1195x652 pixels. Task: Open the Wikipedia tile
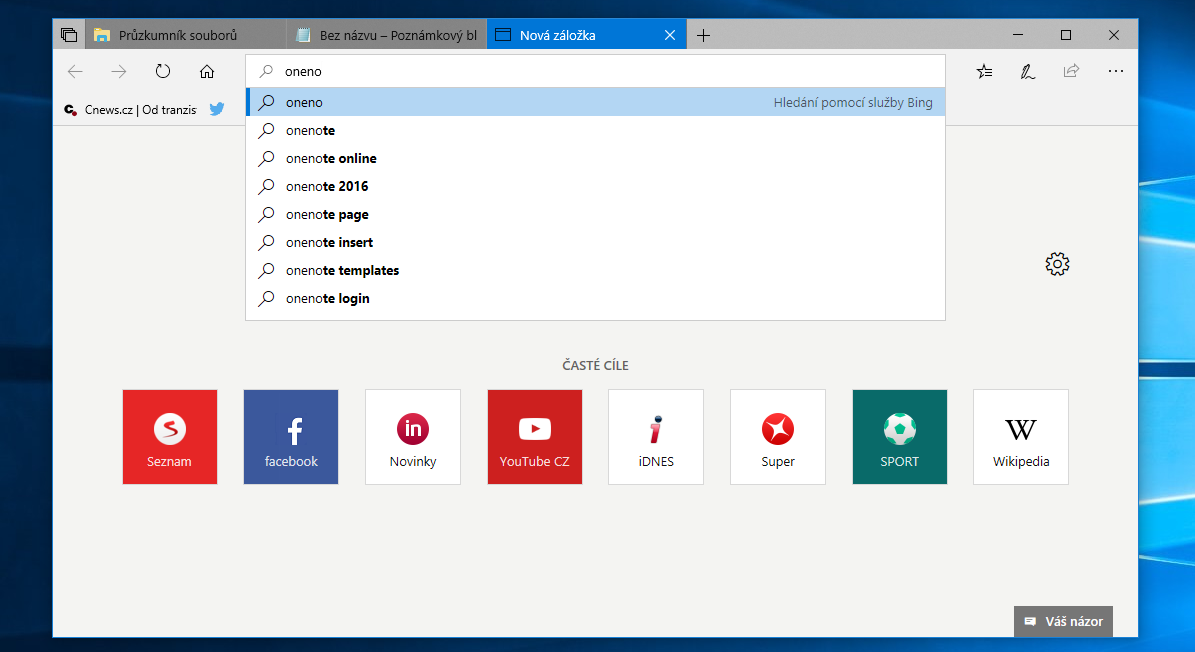pos(1021,437)
